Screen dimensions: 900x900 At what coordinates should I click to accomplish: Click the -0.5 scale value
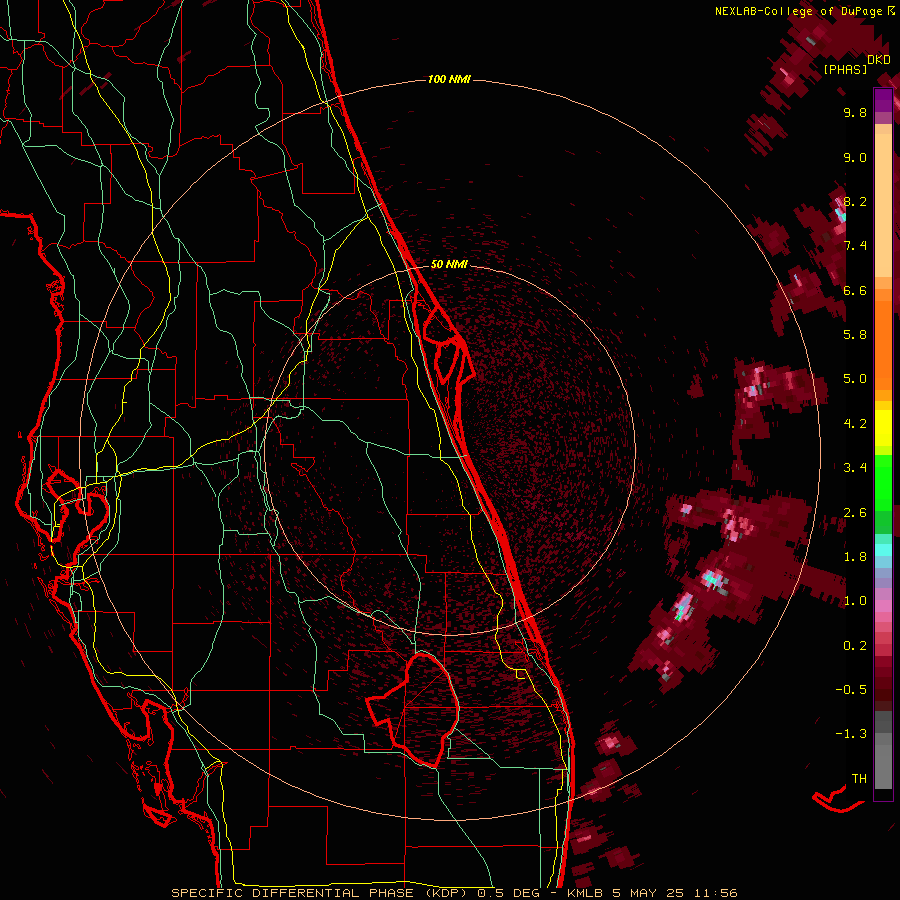click(851, 689)
